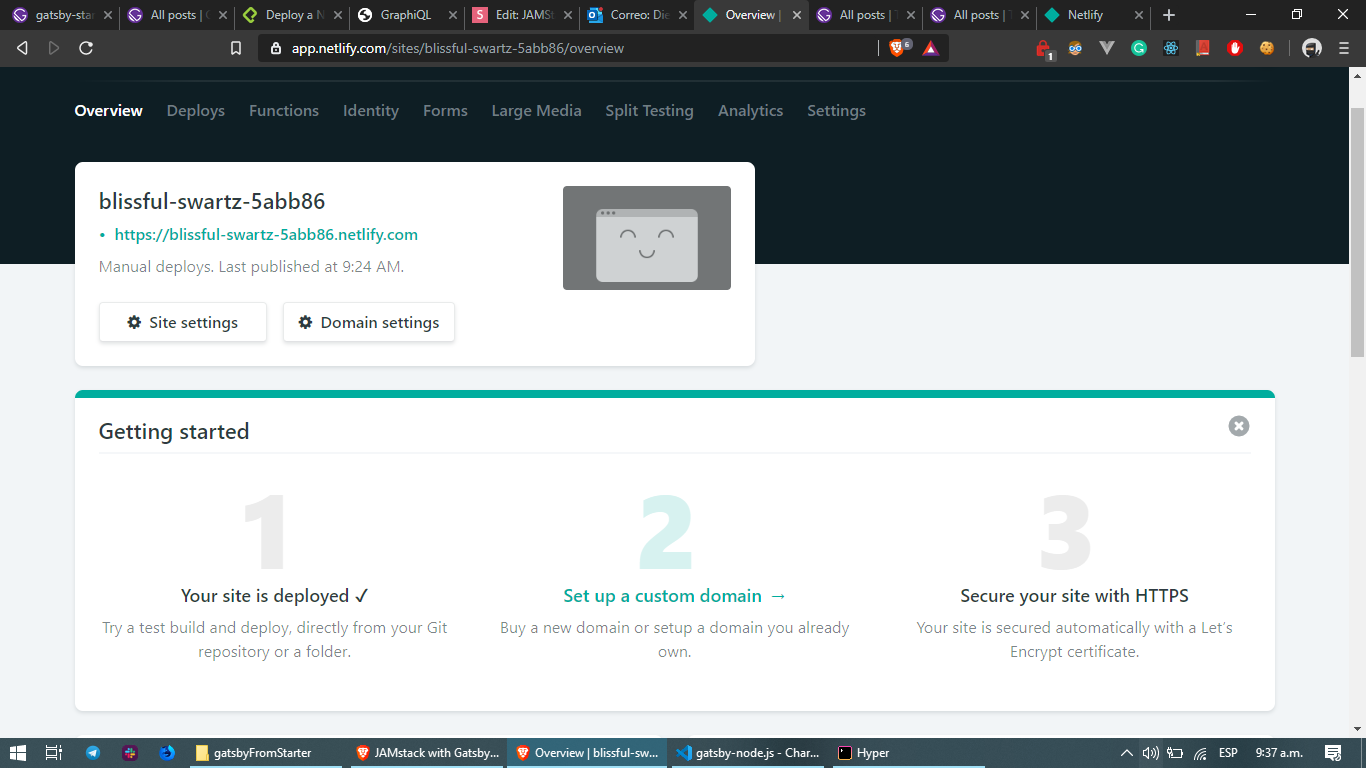Open the Vue devtools extension icon
Screen dimensions: 1366x768
tap(1107, 48)
